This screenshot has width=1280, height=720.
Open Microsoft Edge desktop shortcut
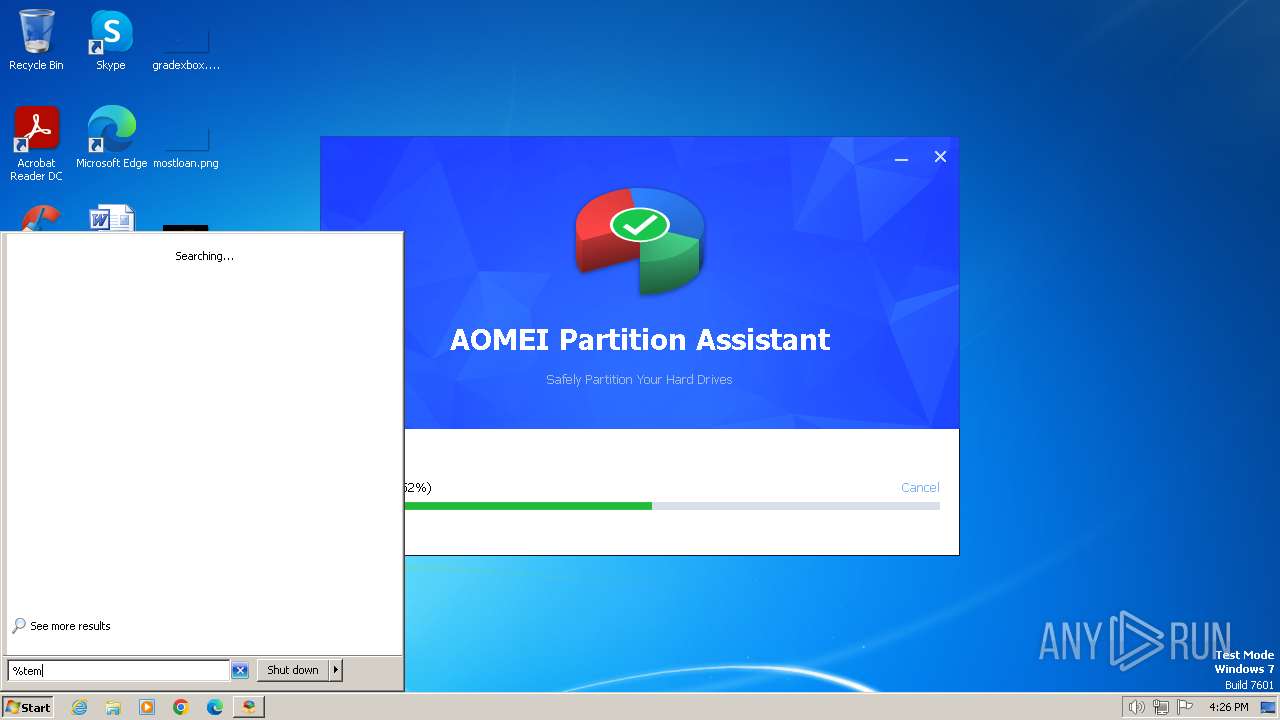tap(111, 137)
